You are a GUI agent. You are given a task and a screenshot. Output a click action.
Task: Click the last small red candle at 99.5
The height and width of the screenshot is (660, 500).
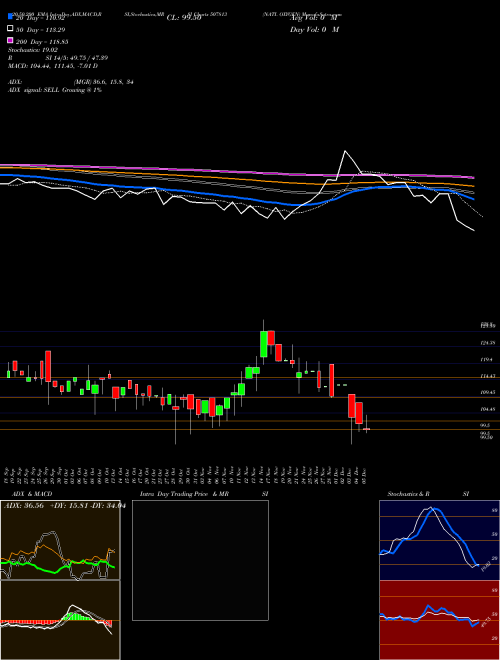tap(367, 429)
